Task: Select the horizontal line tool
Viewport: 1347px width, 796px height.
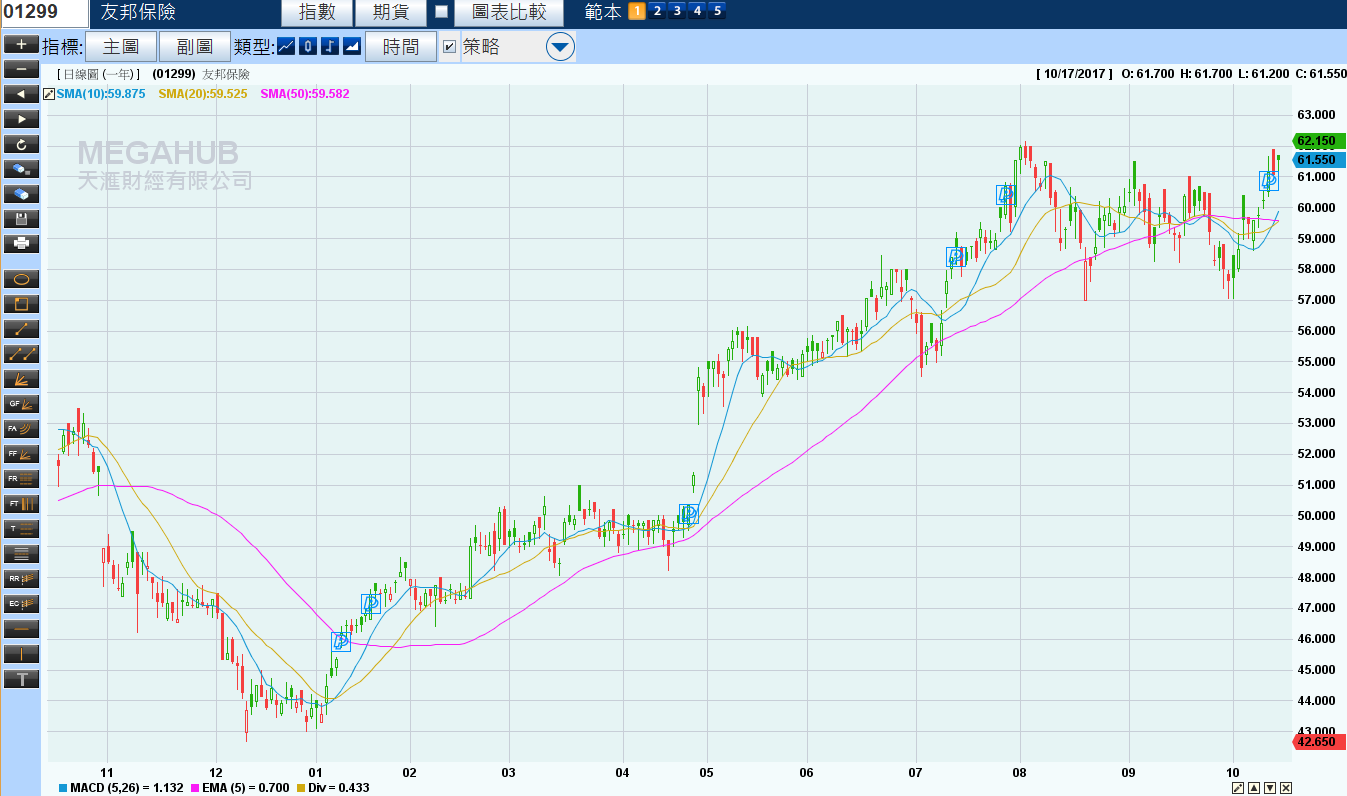Action: 22,629
